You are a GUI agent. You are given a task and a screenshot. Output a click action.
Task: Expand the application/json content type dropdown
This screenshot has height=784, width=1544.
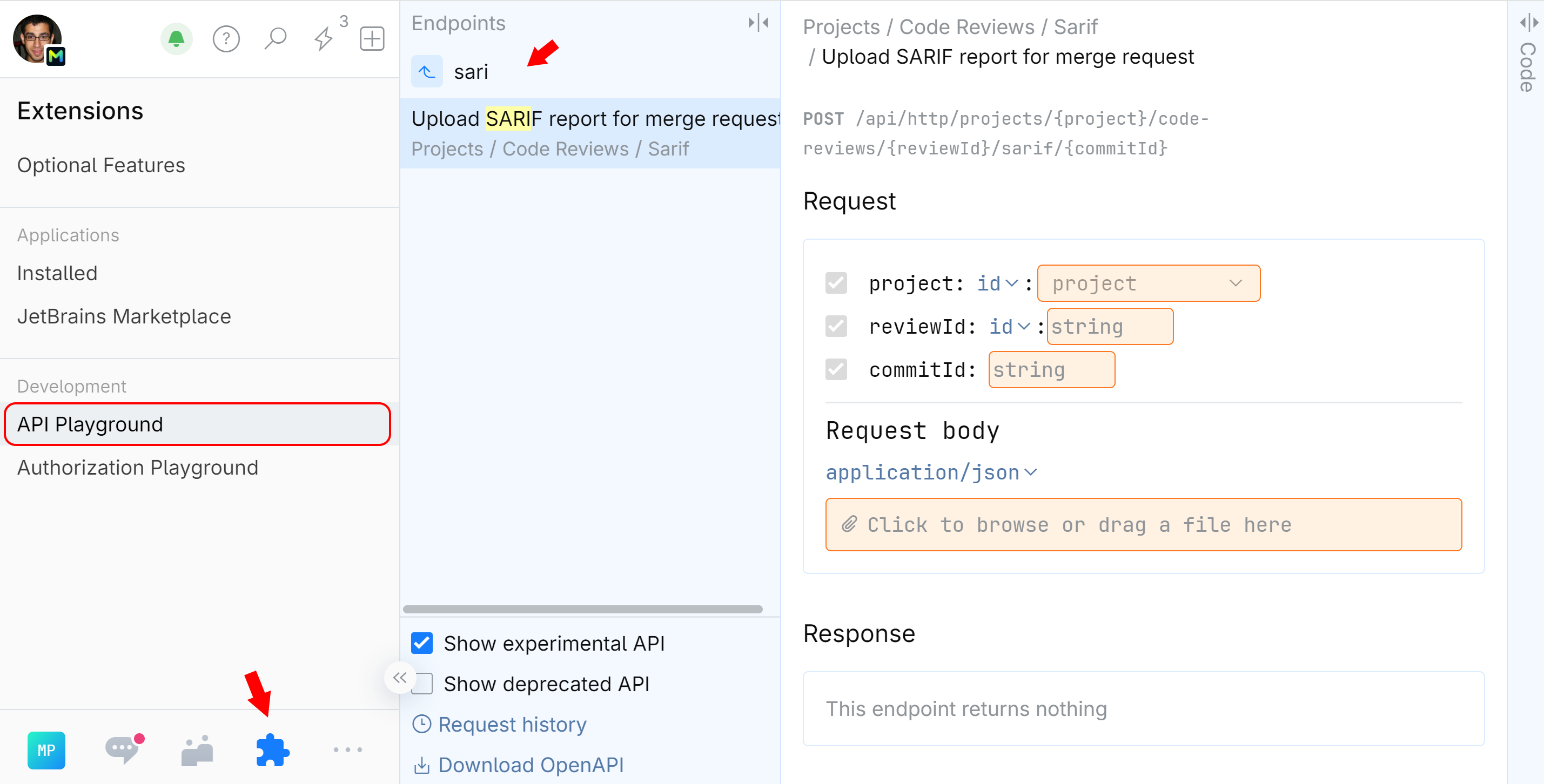click(x=931, y=472)
